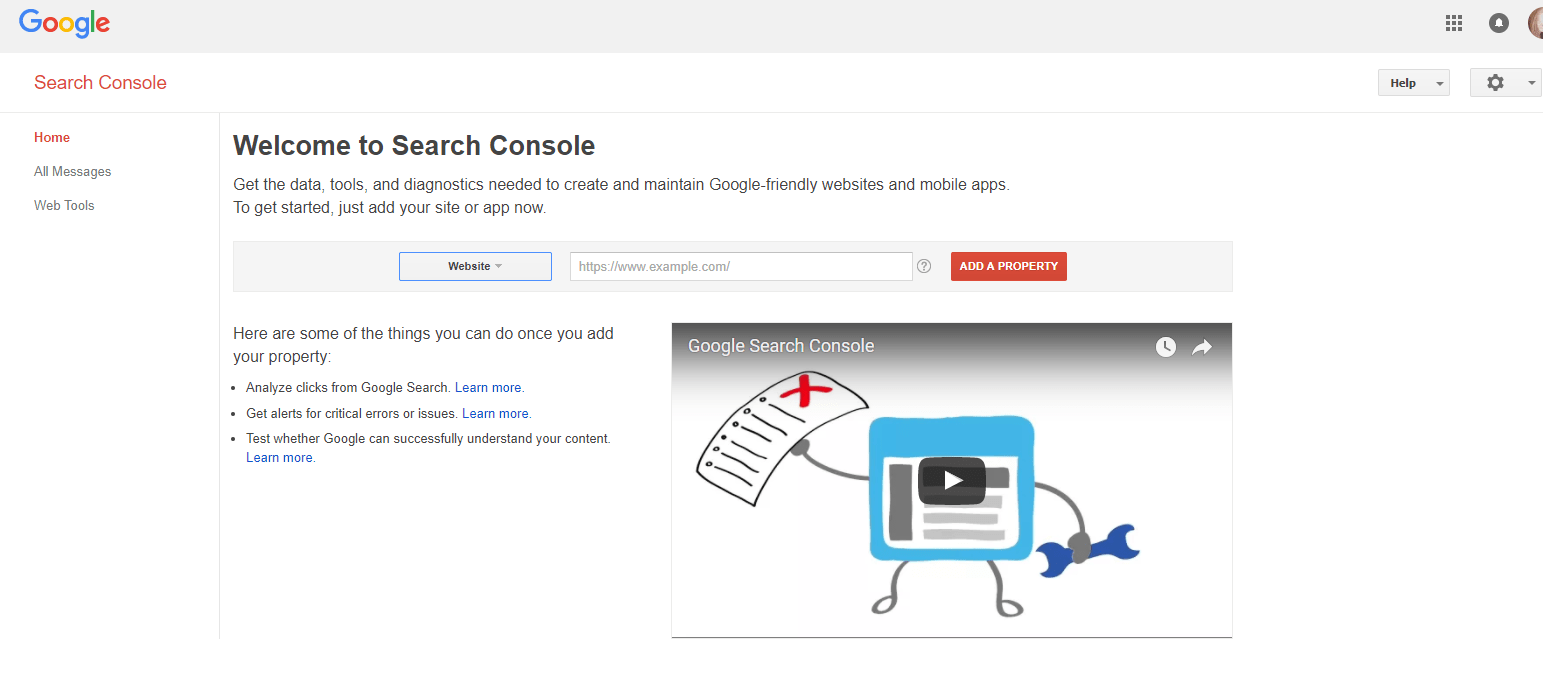Click the ADD A PROPERTY button

coord(1008,266)
